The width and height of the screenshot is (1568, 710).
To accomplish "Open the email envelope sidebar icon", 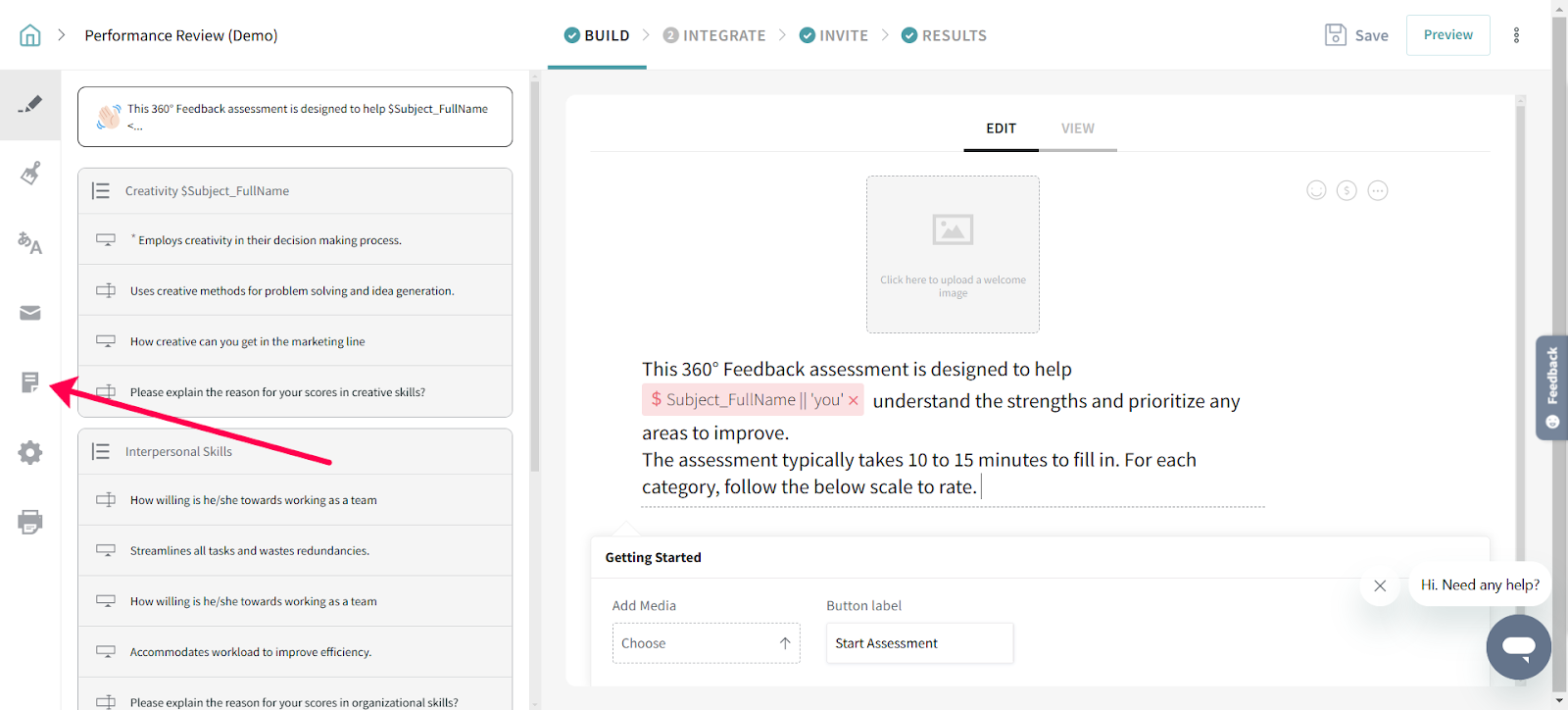I will pos(30,313).
